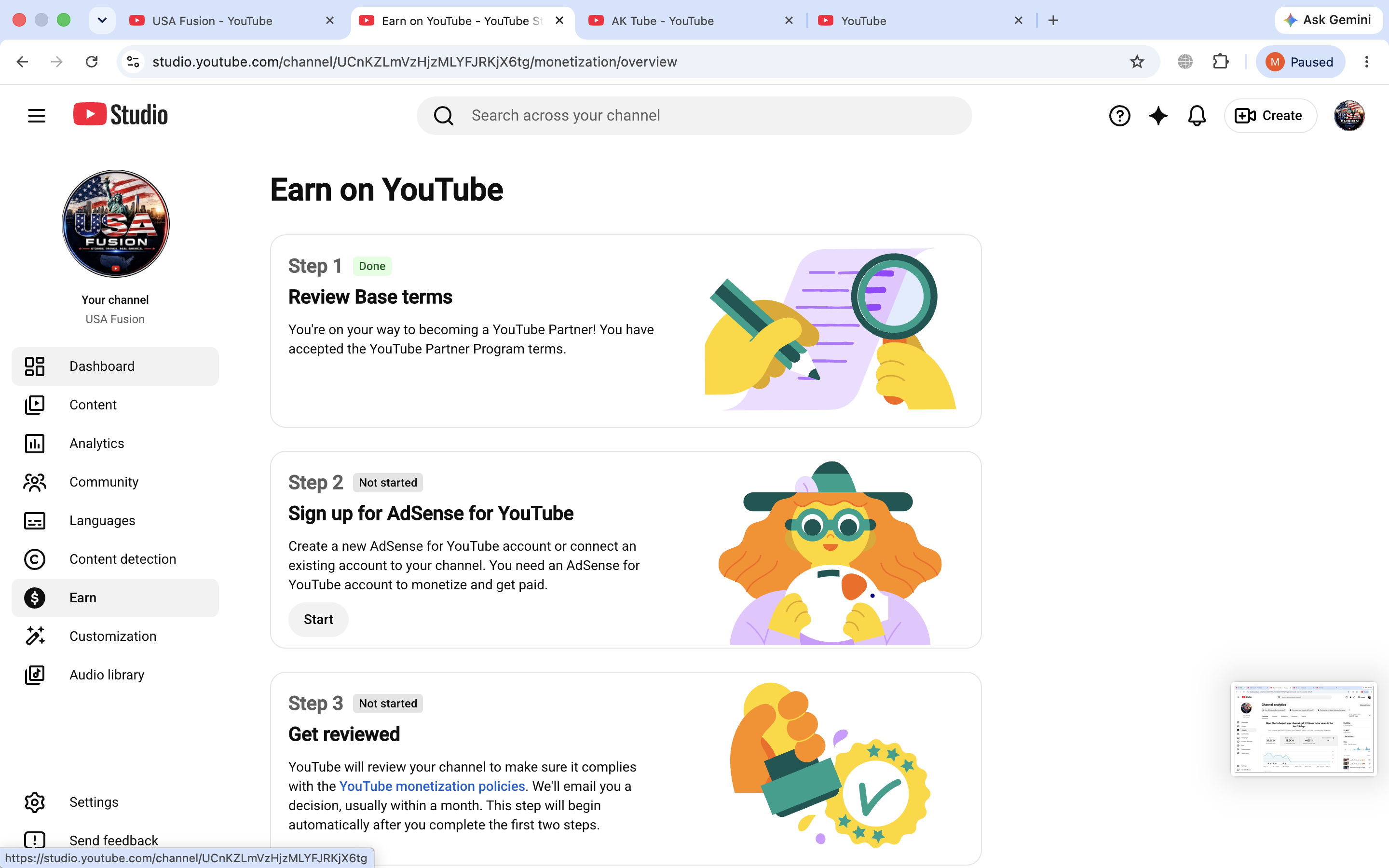The image size is (1389, 868).
Task: Open a new browser tab
Action: pos(1053,21)
